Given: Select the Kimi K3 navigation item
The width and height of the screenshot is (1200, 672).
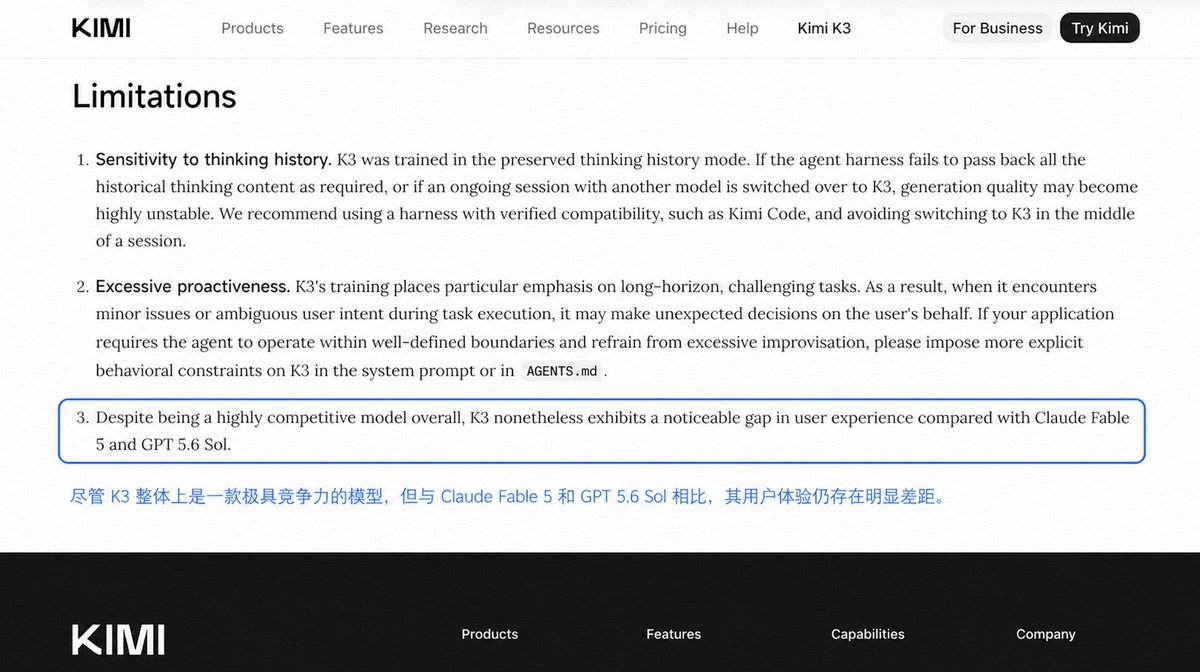Looking at the screenshot, I should (x=824, y=28).
